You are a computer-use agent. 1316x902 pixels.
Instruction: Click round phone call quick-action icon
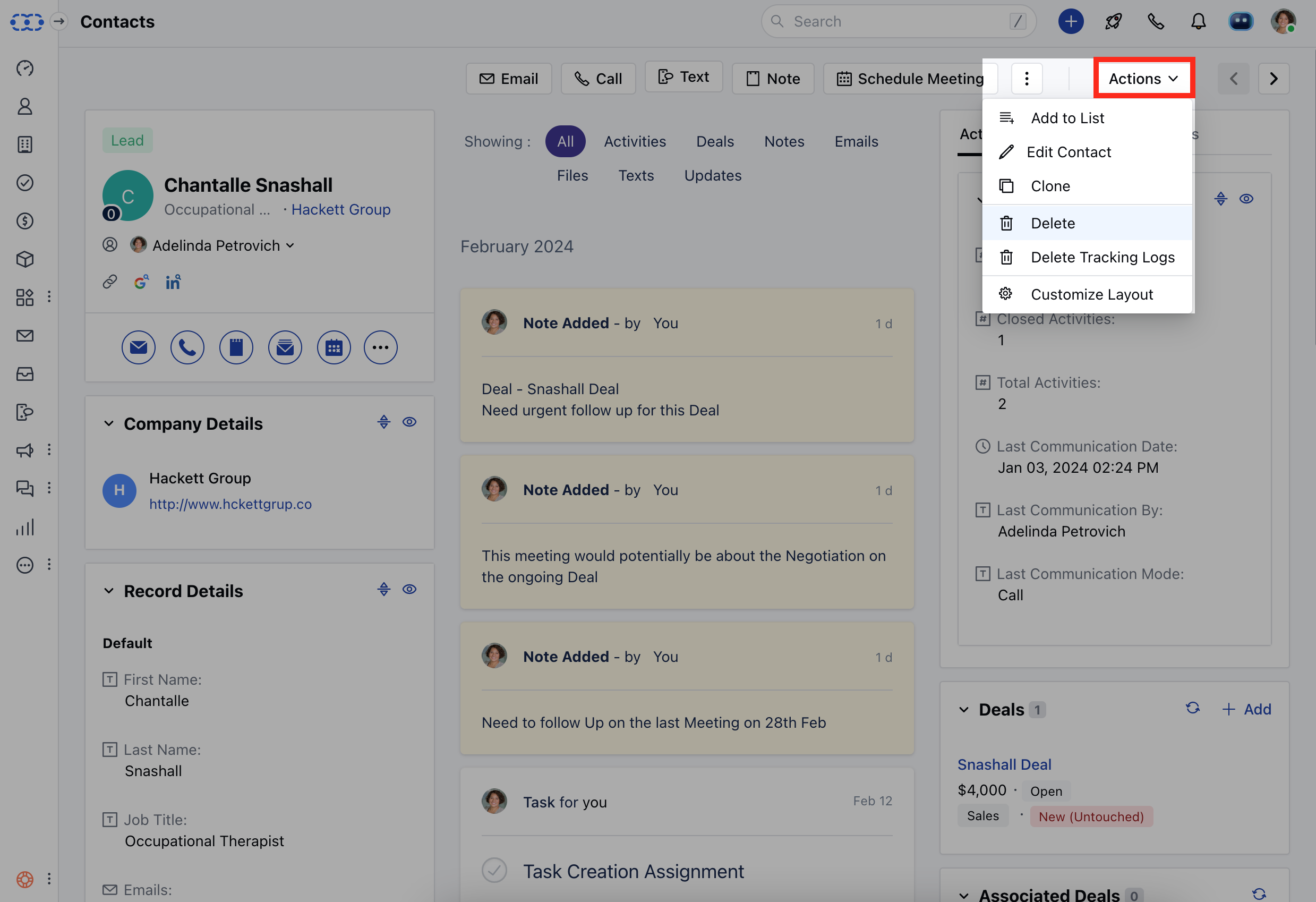pyautogui.click(x=187, y=347)
